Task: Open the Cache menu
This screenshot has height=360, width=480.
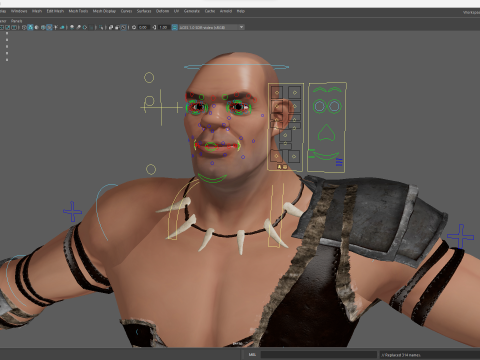Action: [210, 11]
